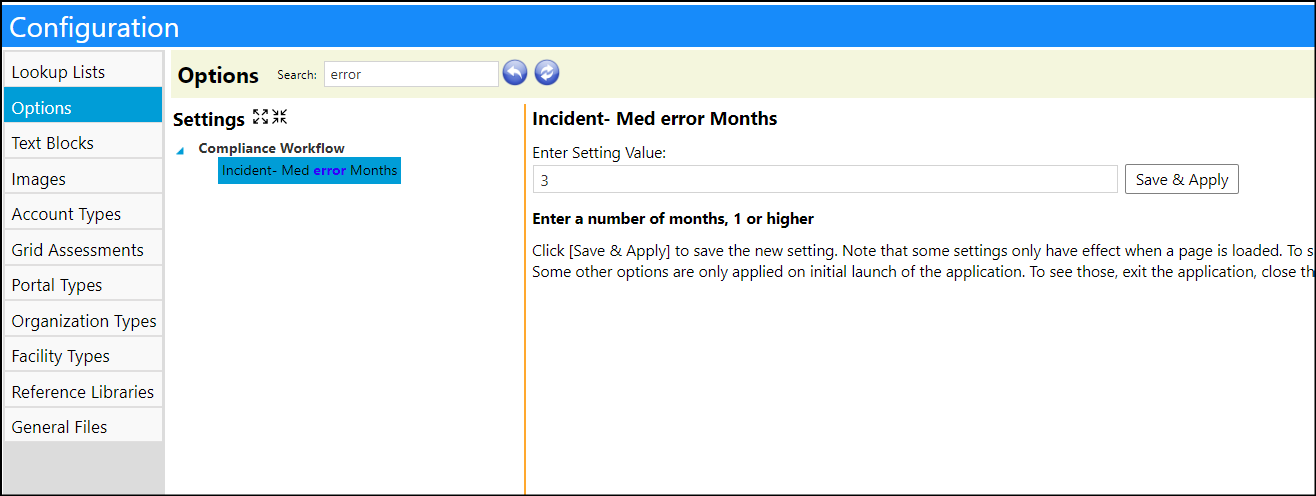Open the Lookup Lists section
Viewport: 1316px width, 496px height.
point(83,72)
